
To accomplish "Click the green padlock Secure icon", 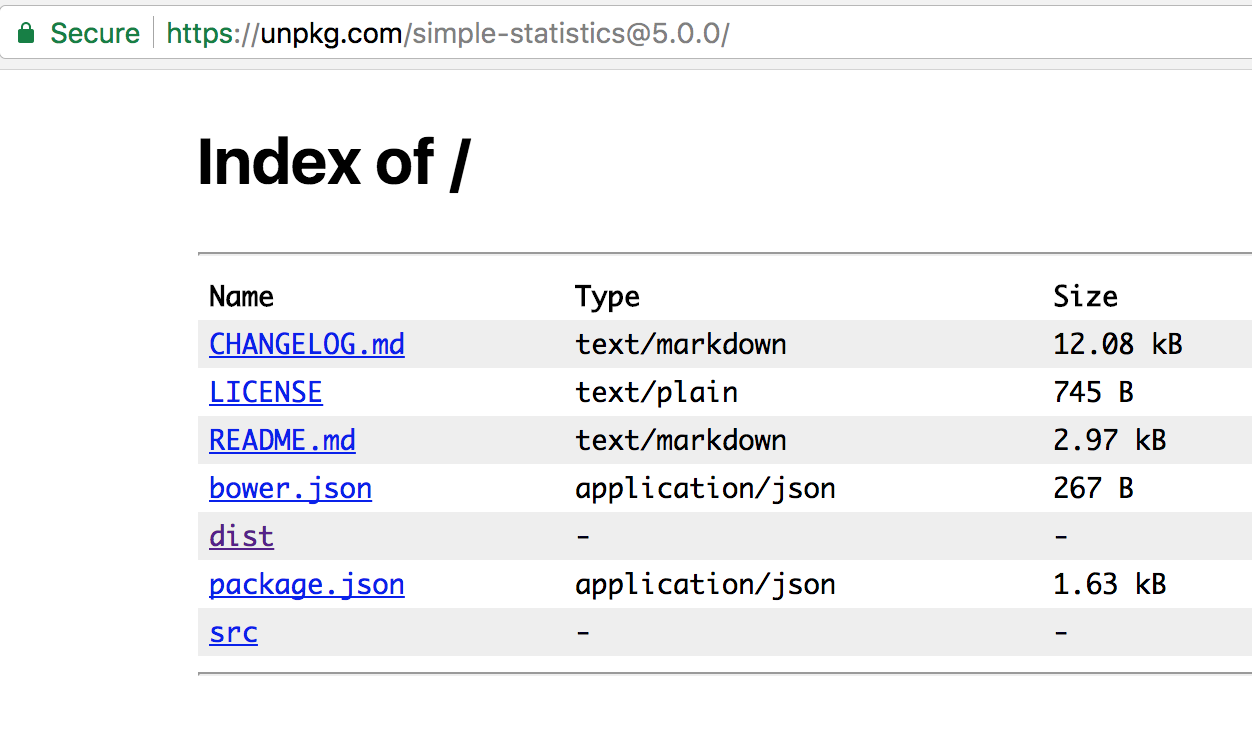I will pos(27,34).
